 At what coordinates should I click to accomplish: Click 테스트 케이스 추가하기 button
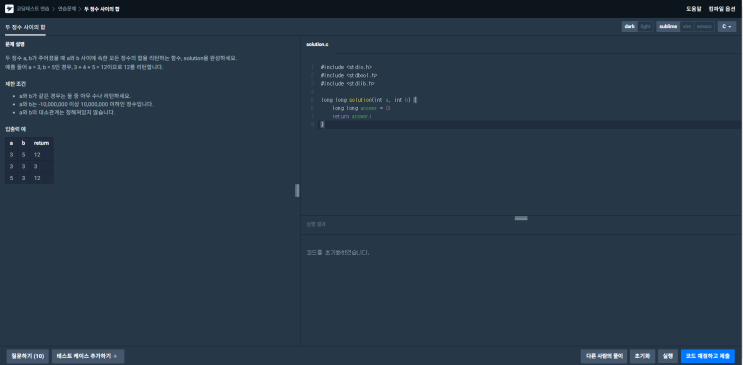[88, 356]
